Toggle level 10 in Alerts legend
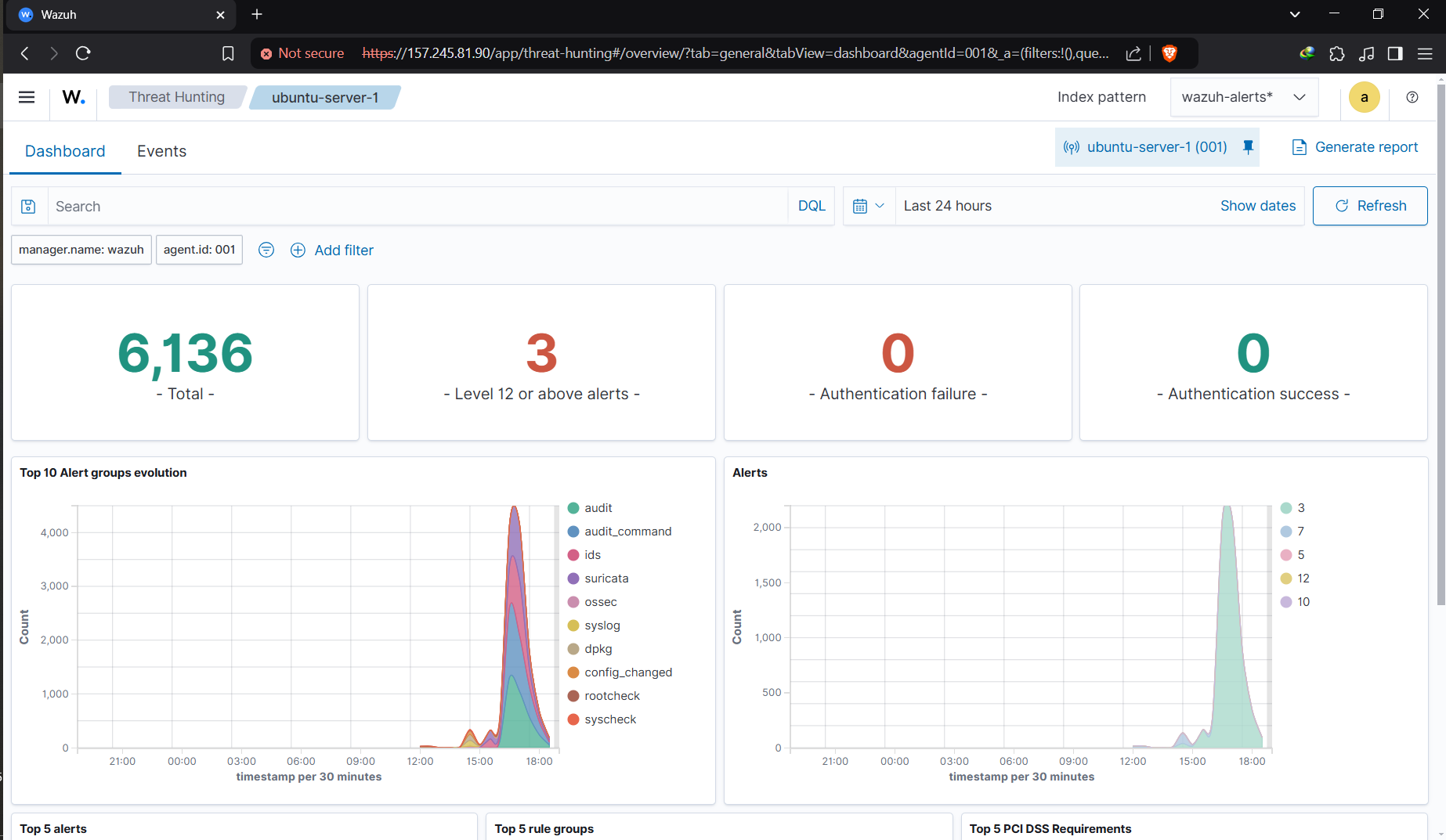 1295,602
